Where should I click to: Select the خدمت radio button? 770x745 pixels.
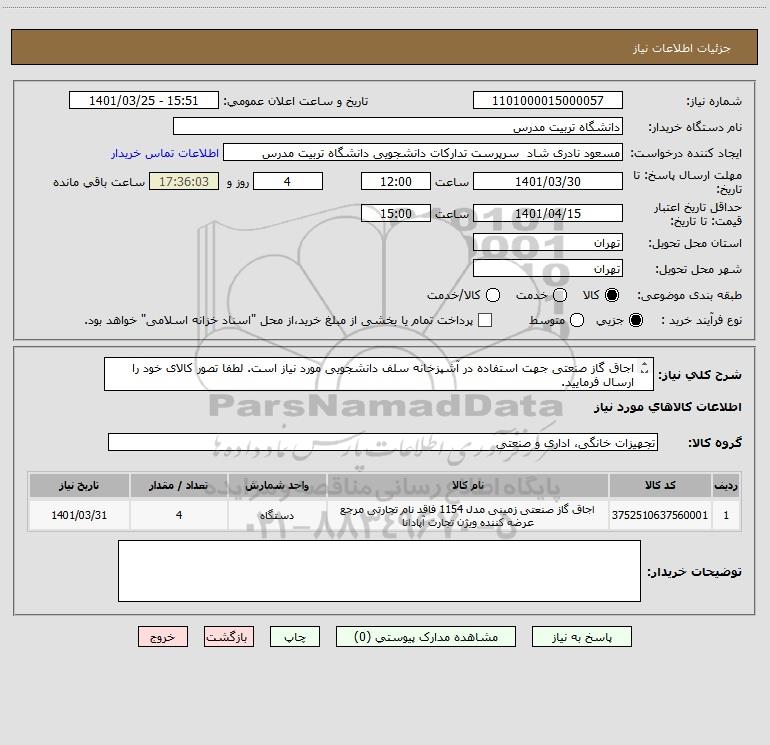pyautogui.click(x=560, y=295)
